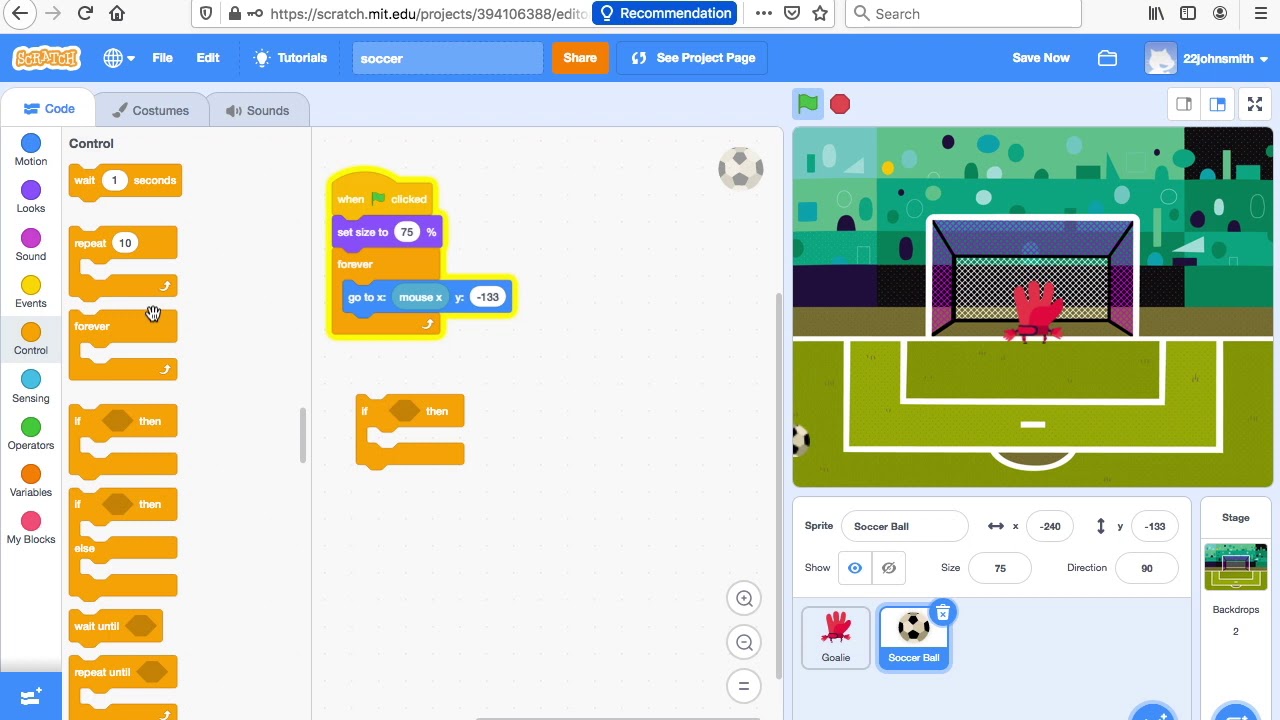Select the Control category

click(x=31, y=339)
